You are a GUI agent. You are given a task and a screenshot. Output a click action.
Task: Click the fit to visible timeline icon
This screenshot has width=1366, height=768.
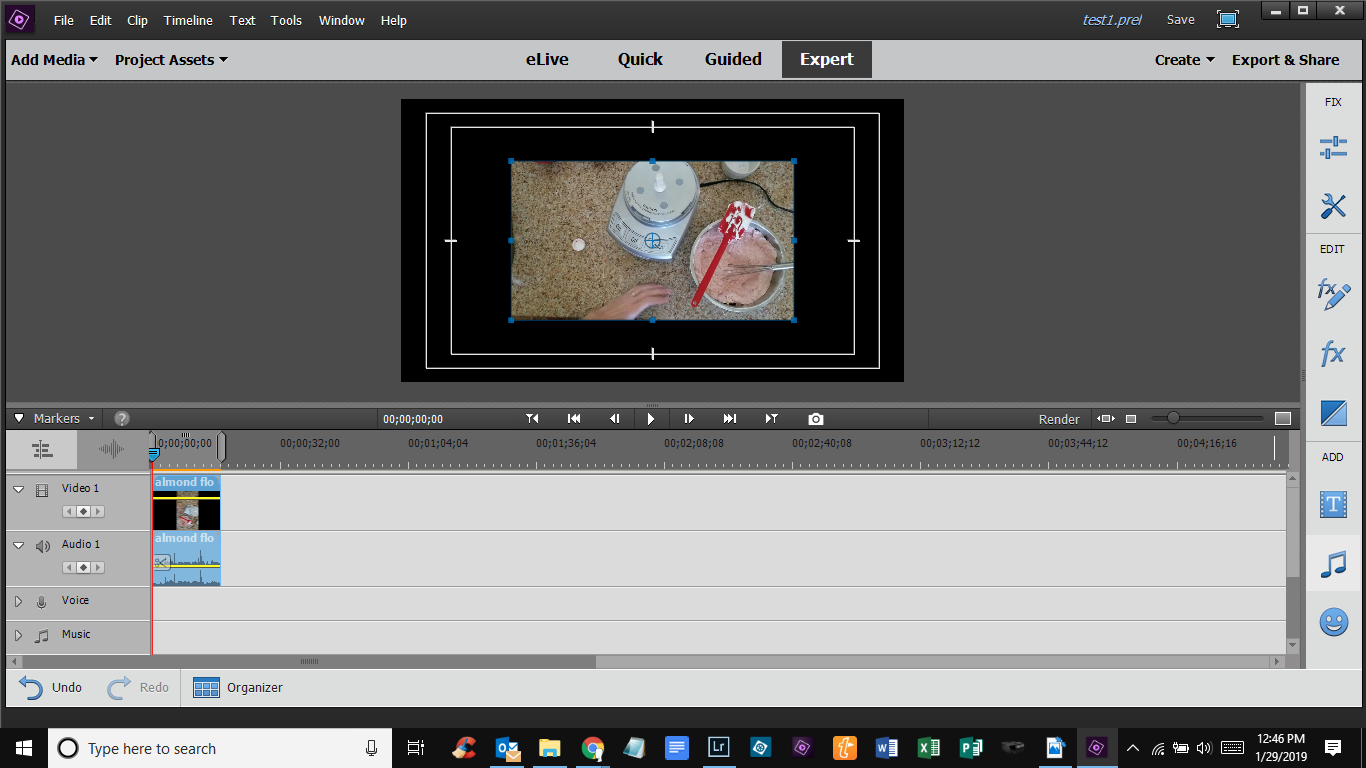click(1105, 419)
